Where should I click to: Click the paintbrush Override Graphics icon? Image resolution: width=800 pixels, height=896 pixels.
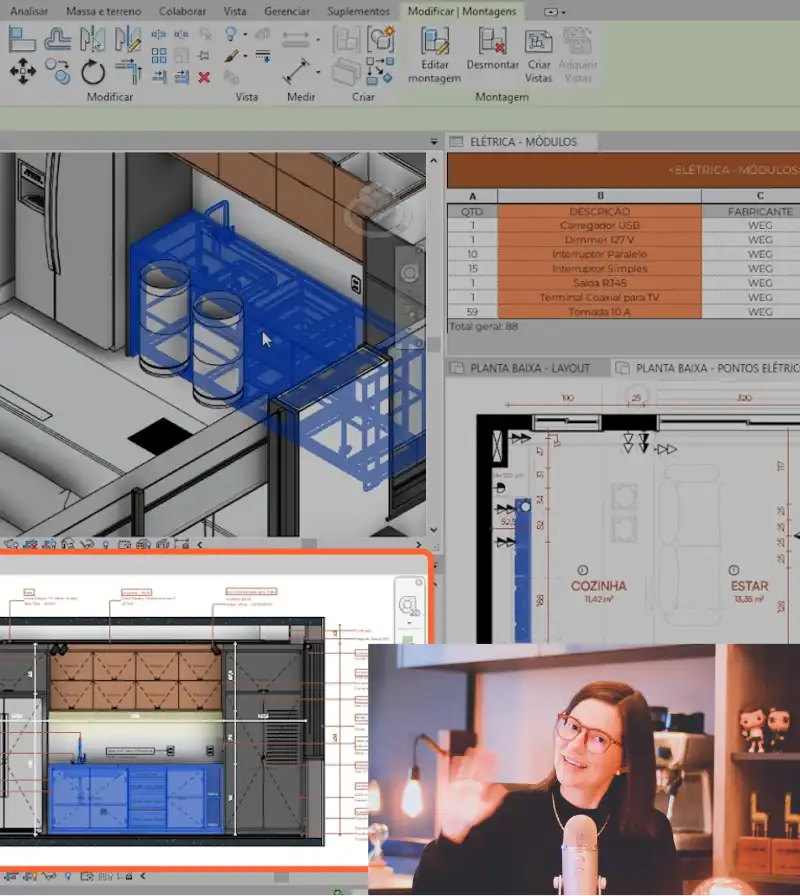pos(231,56)
